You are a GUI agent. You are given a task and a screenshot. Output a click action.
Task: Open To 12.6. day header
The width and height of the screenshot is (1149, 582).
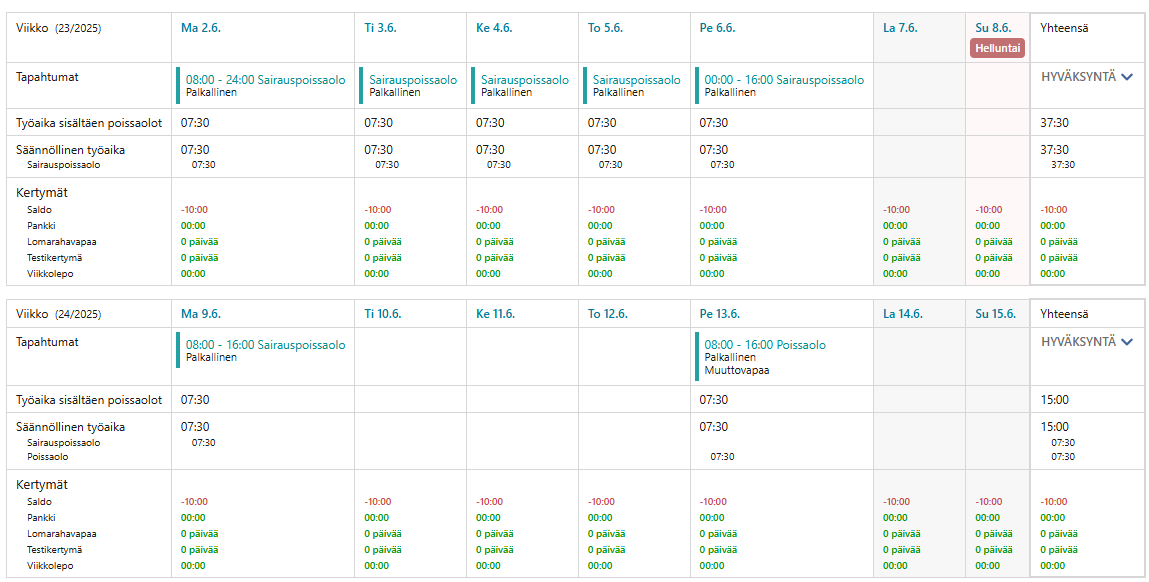pyautogui.click(x=607, y=314)
